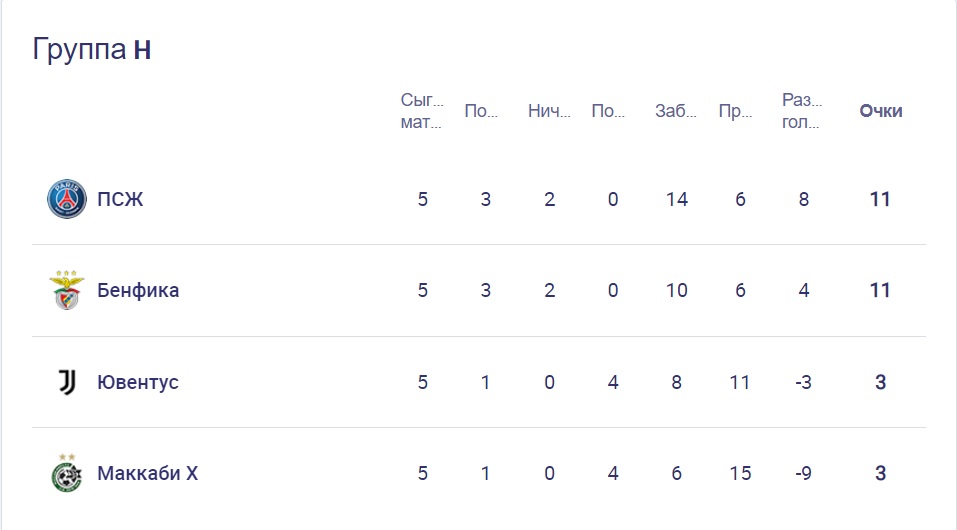957x530 pixels.
Task: Click the Очки column header
Action: [880, 111]
